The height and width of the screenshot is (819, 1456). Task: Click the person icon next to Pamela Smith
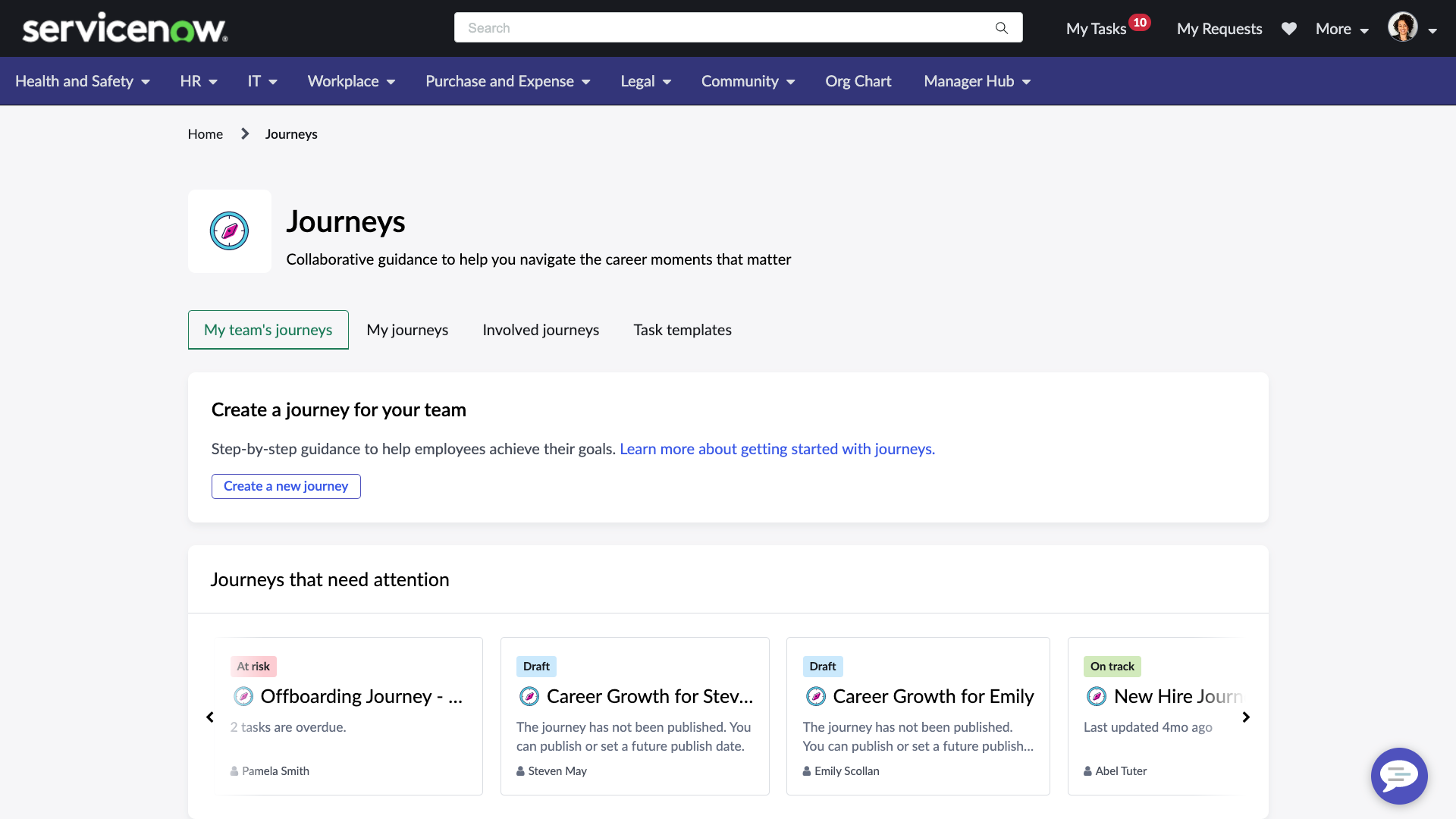click(x=233, y=770)
